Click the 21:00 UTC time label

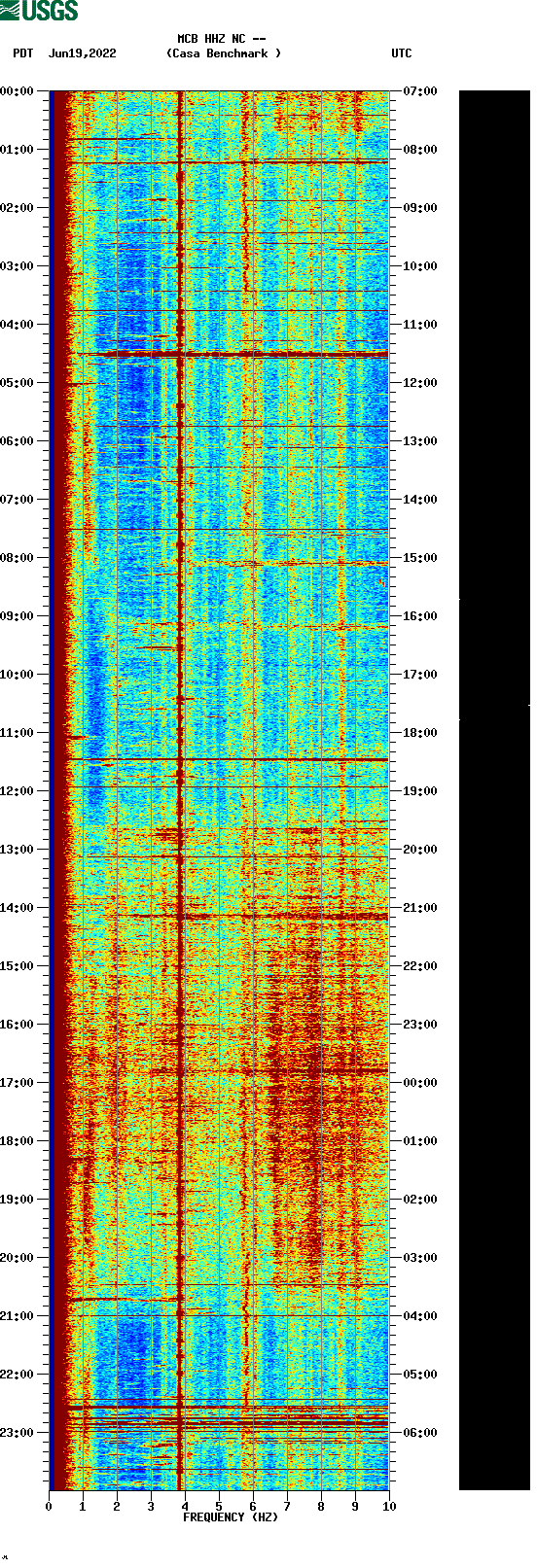pos(420,908)
